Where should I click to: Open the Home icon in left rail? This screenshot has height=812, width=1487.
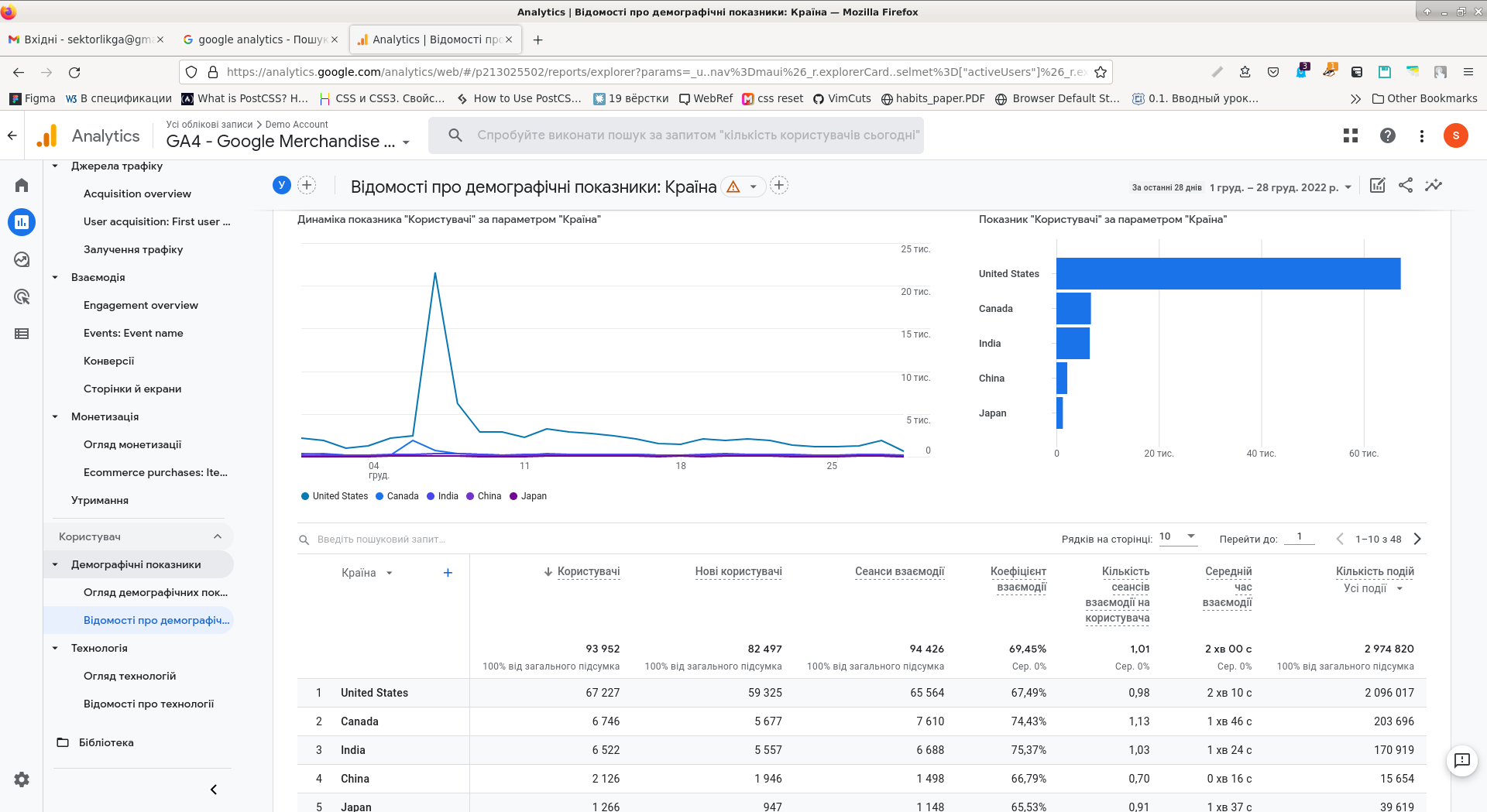point(22,185)
